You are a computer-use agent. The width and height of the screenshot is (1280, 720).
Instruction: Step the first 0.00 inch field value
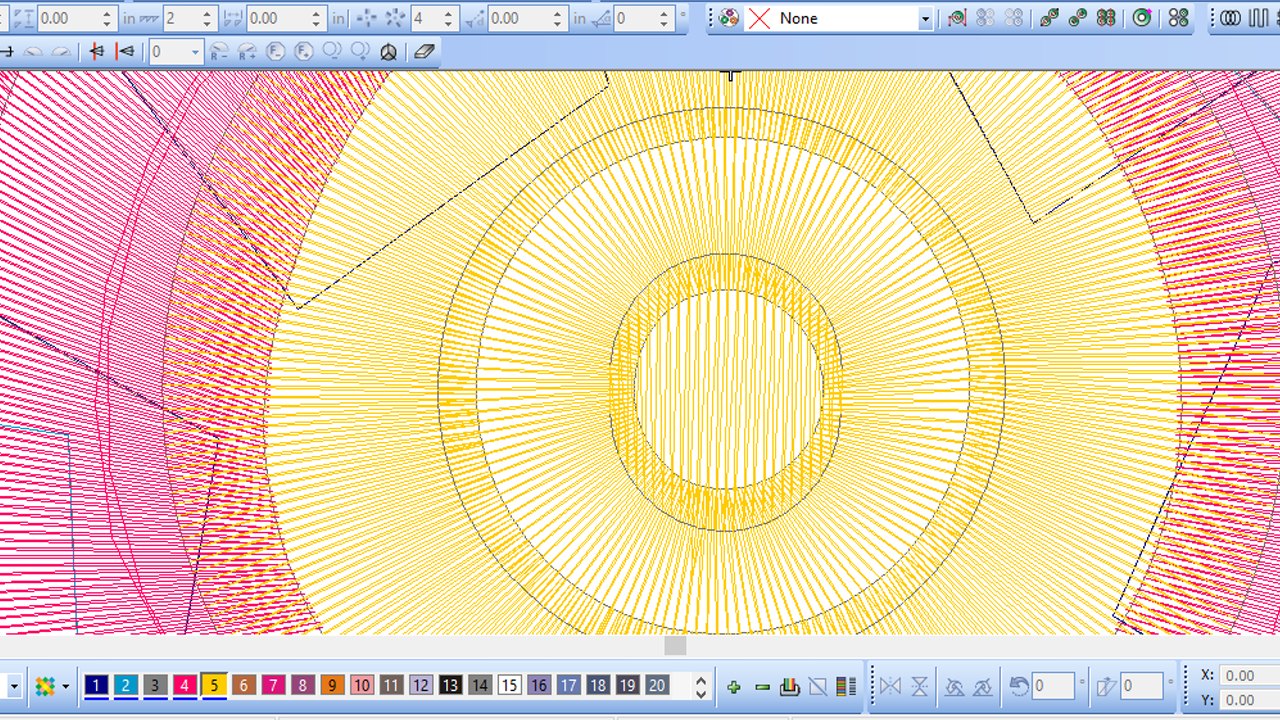(106, 19)
